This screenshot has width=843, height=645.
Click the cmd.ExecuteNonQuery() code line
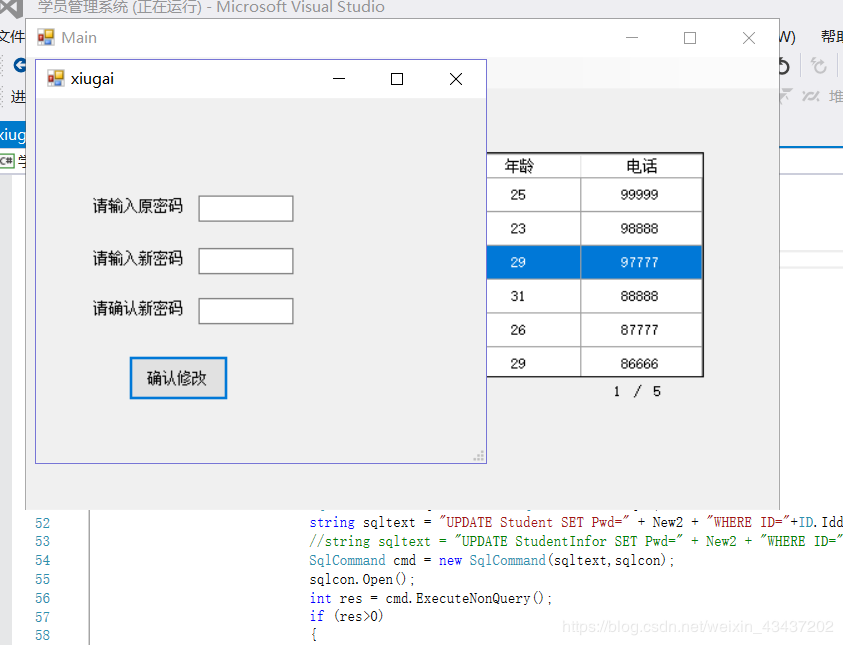(x=431, y=598)
